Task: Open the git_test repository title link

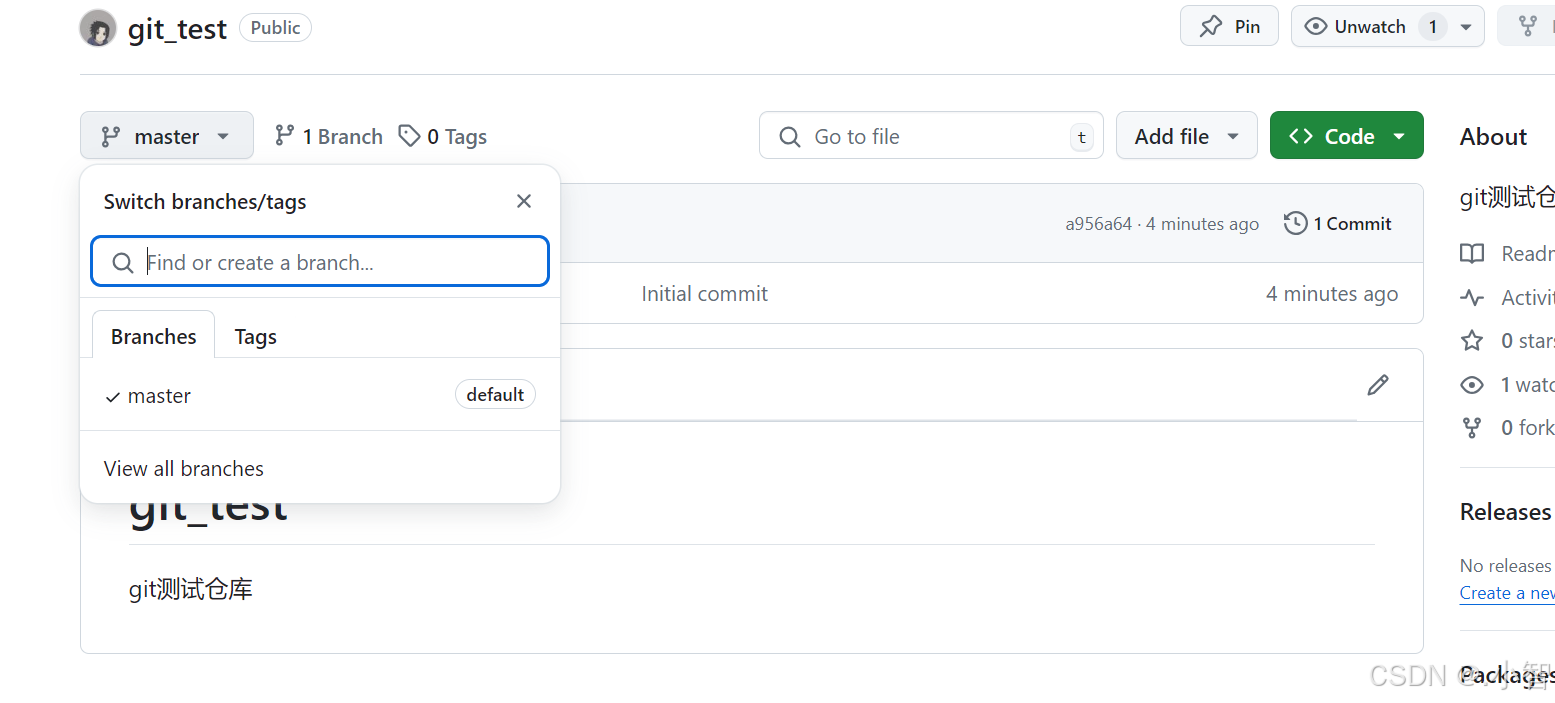Action: (177, 28)
